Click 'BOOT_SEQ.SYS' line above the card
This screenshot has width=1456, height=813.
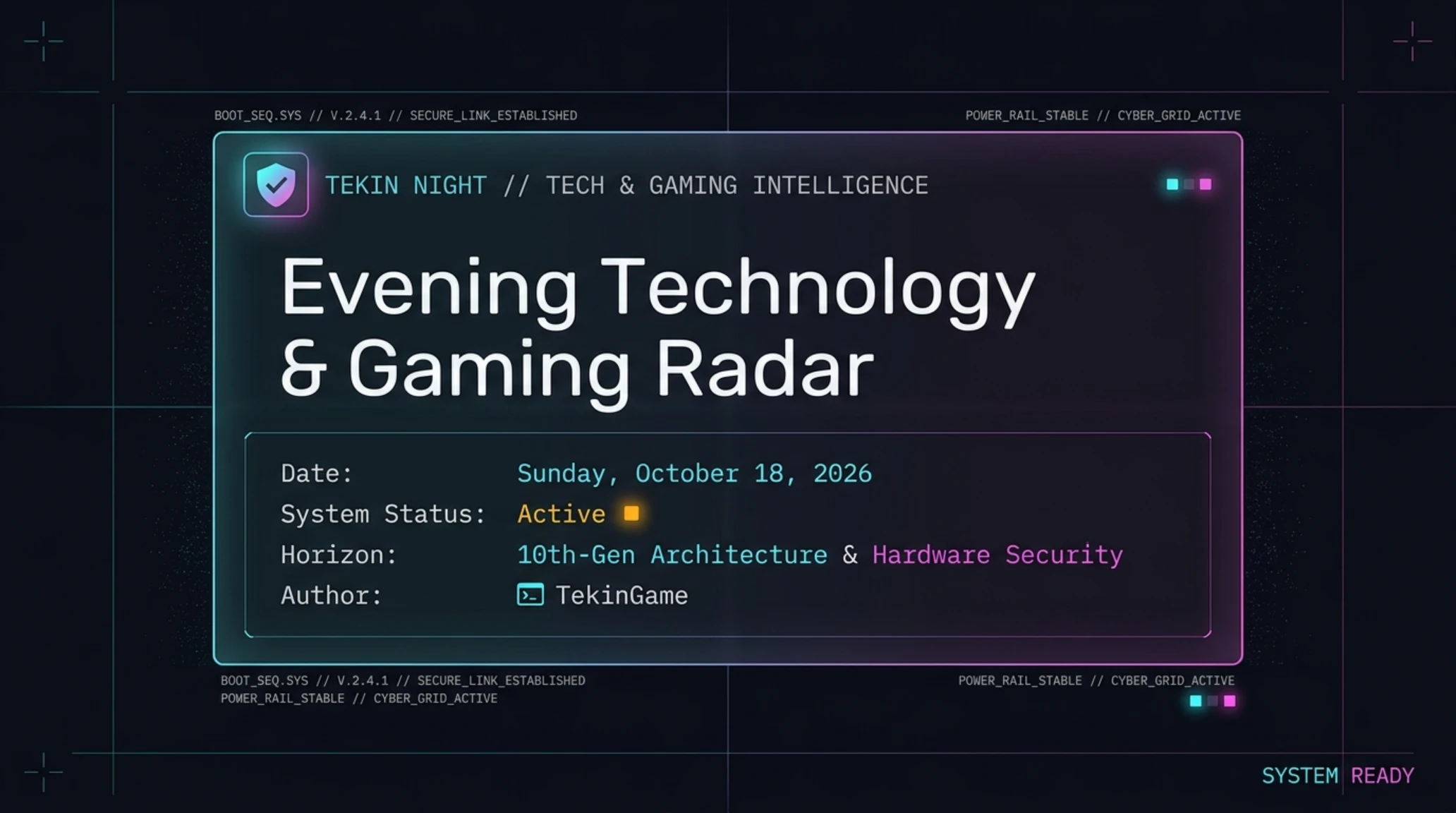point(396,116)
